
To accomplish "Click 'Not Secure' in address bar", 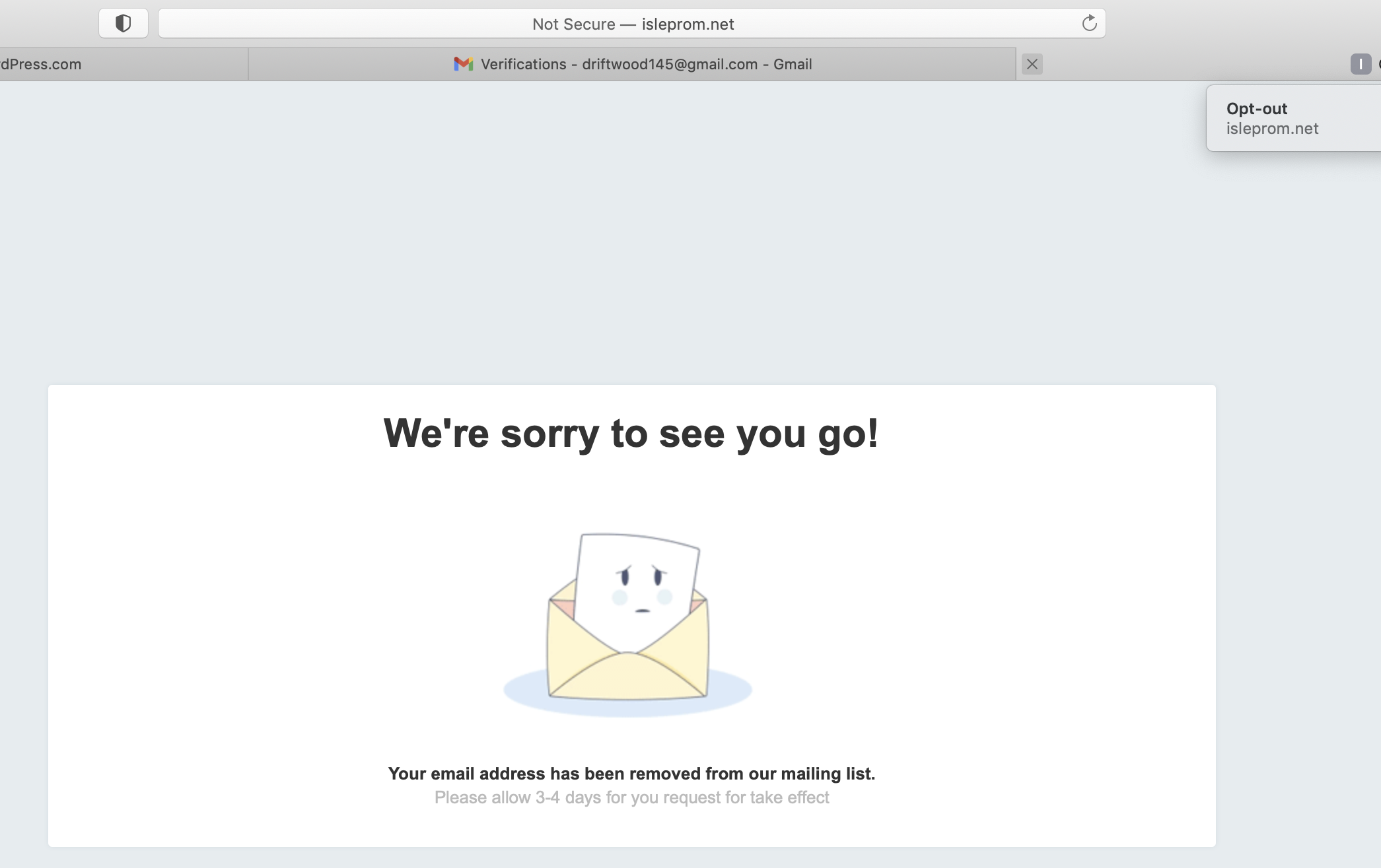I will tap(573, 24).
